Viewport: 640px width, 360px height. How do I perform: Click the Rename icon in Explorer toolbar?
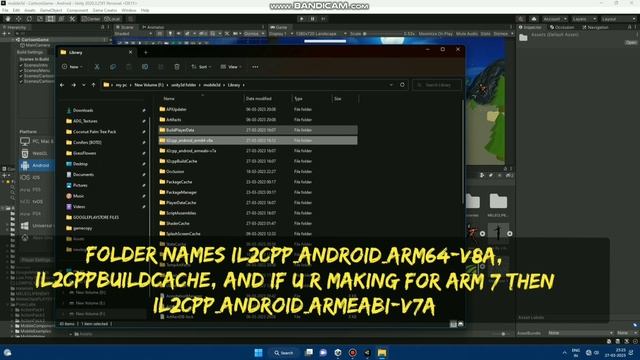pos(145,67)
